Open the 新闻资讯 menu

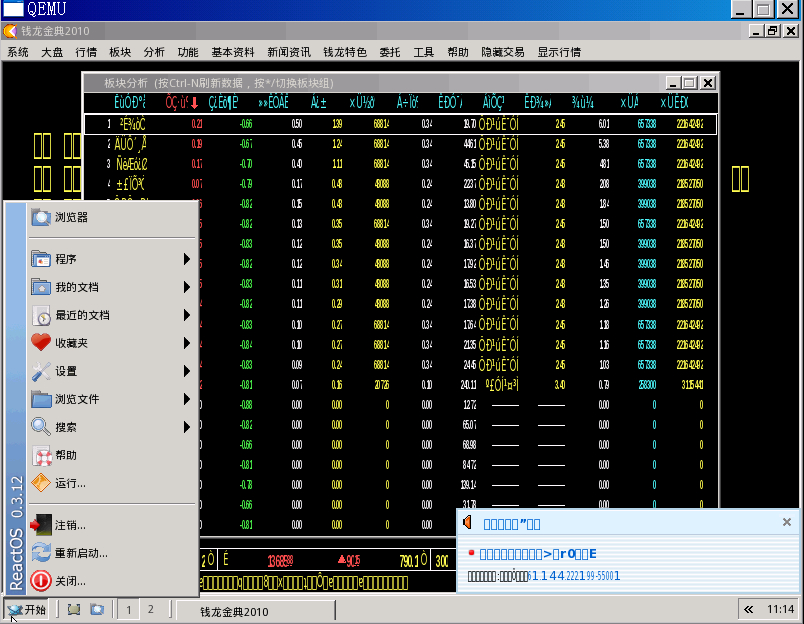(x=289, y=52)
